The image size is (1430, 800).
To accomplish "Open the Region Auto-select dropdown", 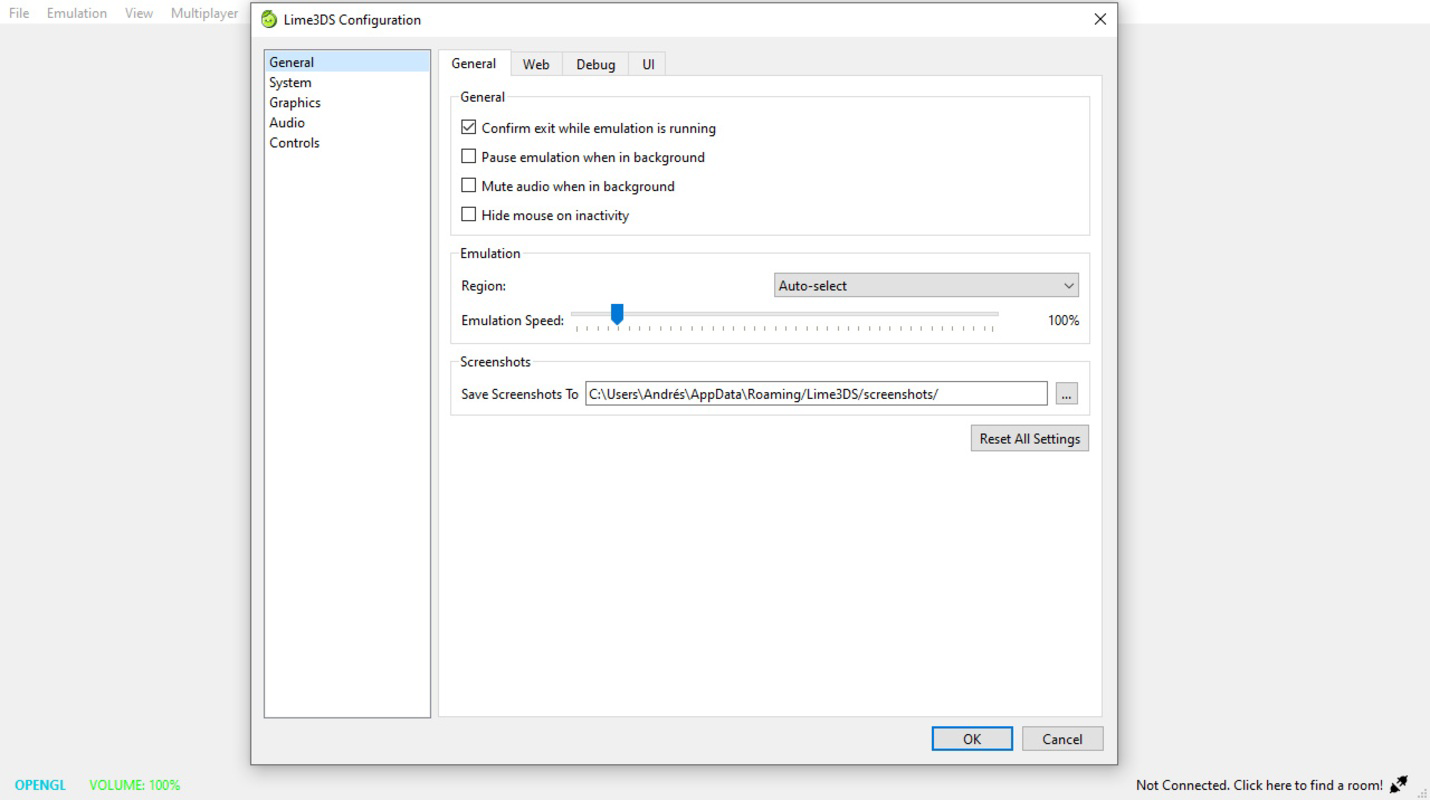I will pos(926,285).
